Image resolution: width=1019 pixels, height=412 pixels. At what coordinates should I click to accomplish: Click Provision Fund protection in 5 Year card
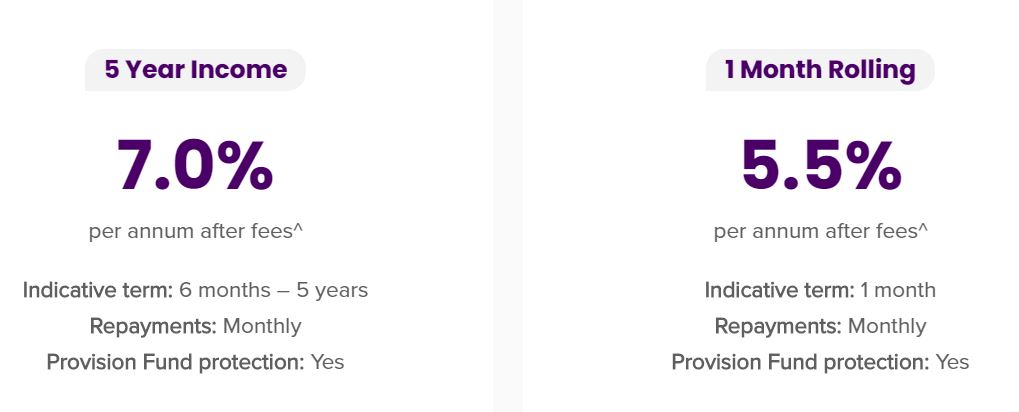[x=175, y=362]
